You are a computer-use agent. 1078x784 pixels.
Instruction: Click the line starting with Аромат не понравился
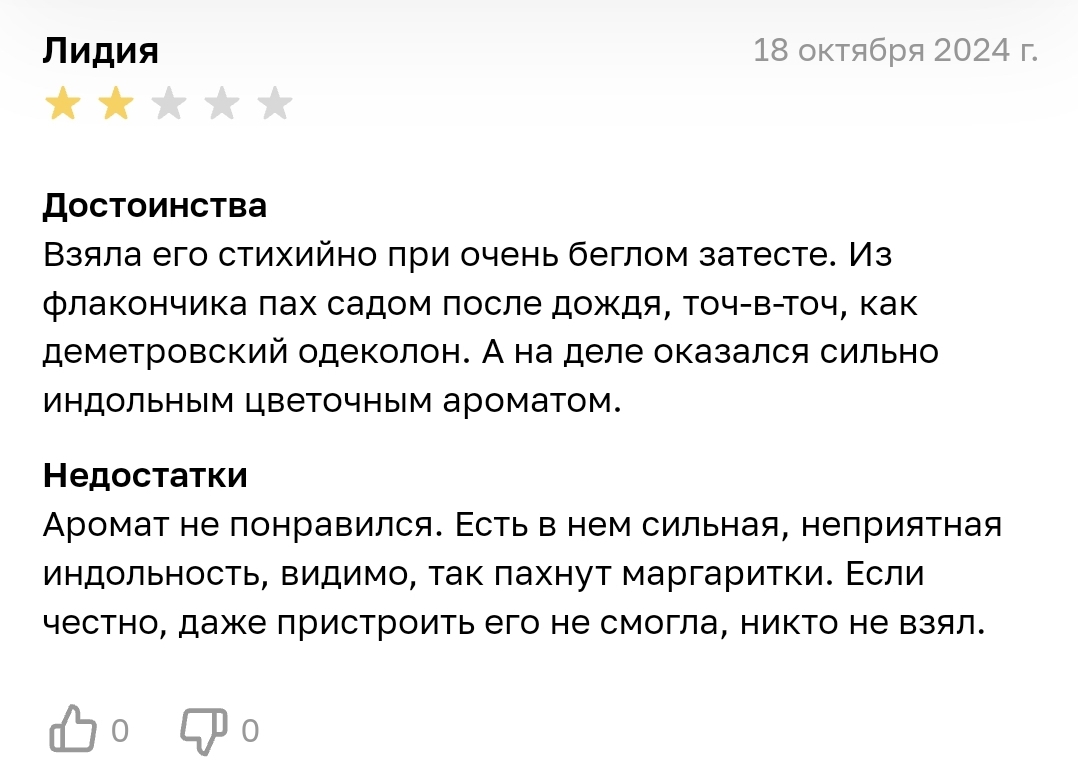(x=522, y=525)
